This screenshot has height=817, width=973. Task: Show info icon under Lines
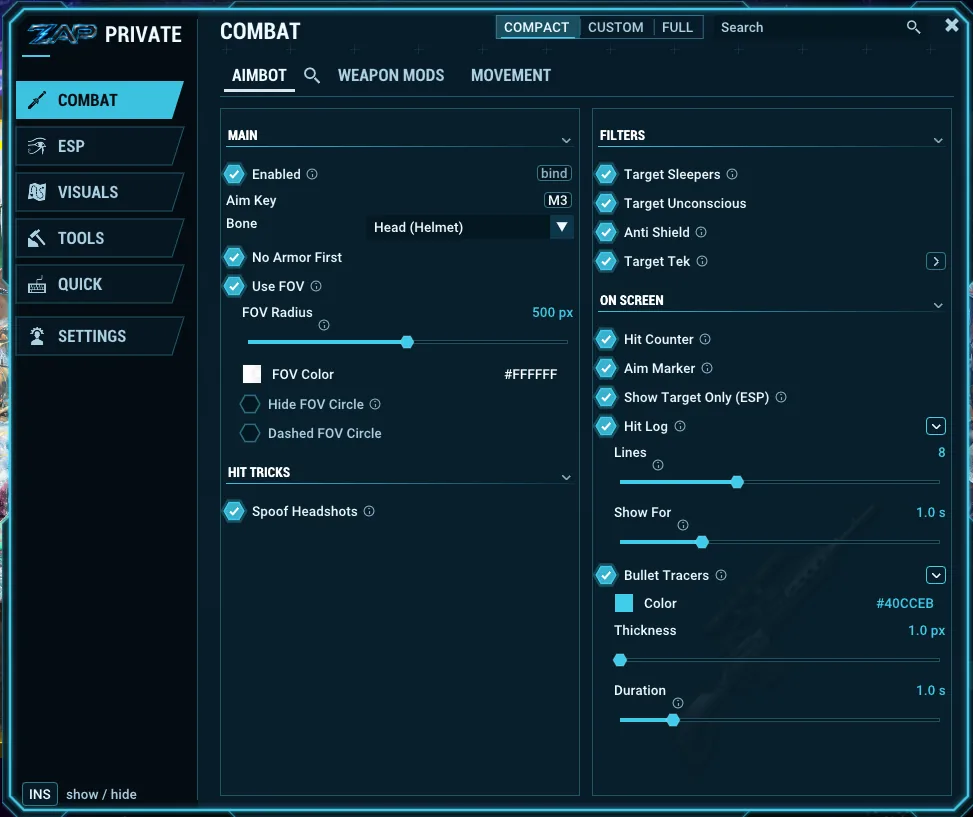point(658,465)
